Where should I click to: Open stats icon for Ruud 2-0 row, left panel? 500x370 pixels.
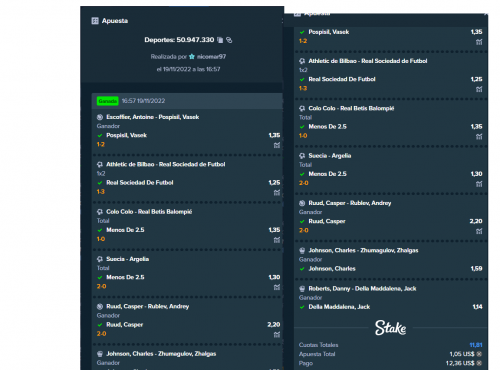[277, 334]
